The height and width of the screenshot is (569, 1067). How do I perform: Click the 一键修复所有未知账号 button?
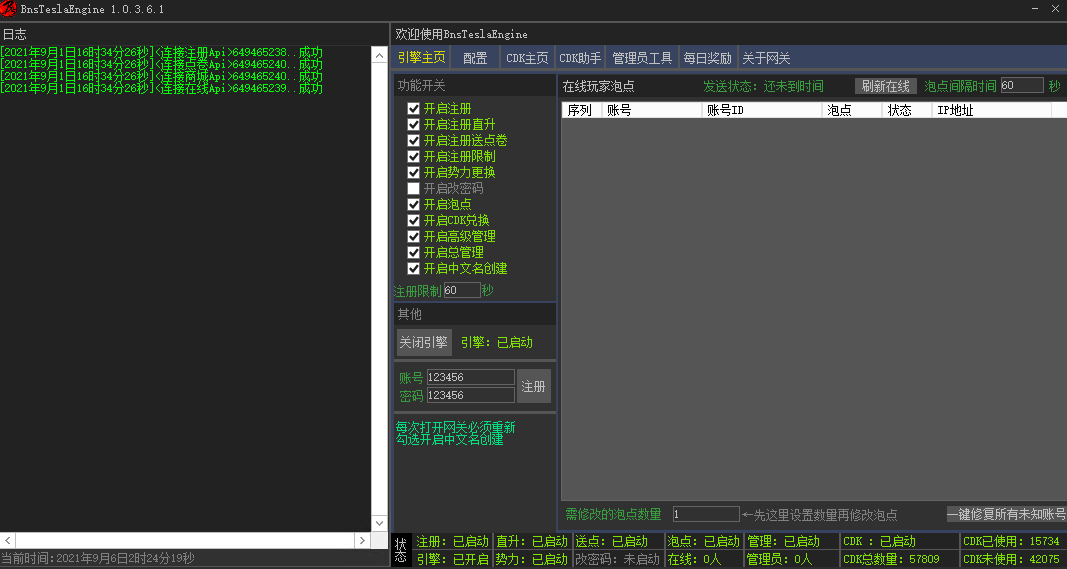click(1006, 514)
